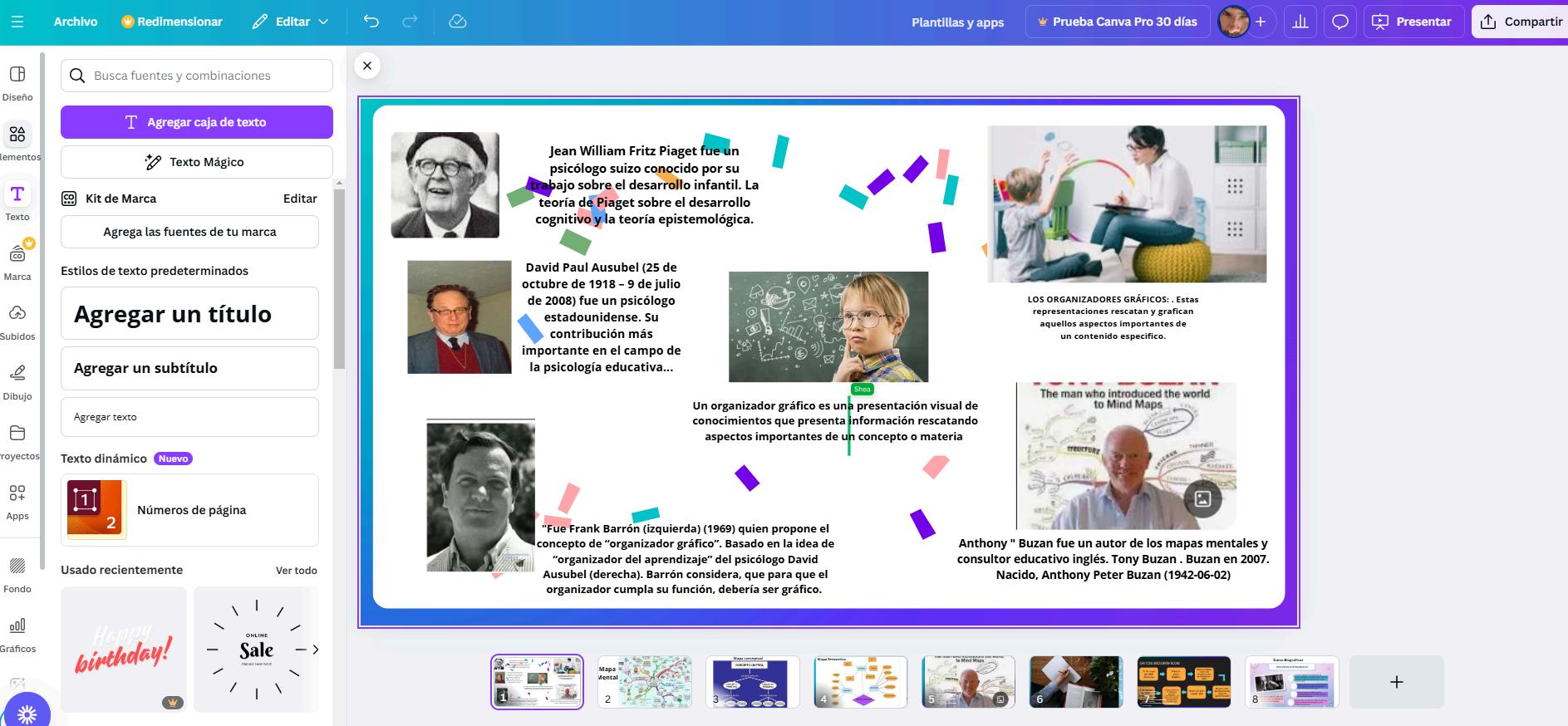Select the Happy birthday text template
The image size is (1568, 726).
(124, 650)
